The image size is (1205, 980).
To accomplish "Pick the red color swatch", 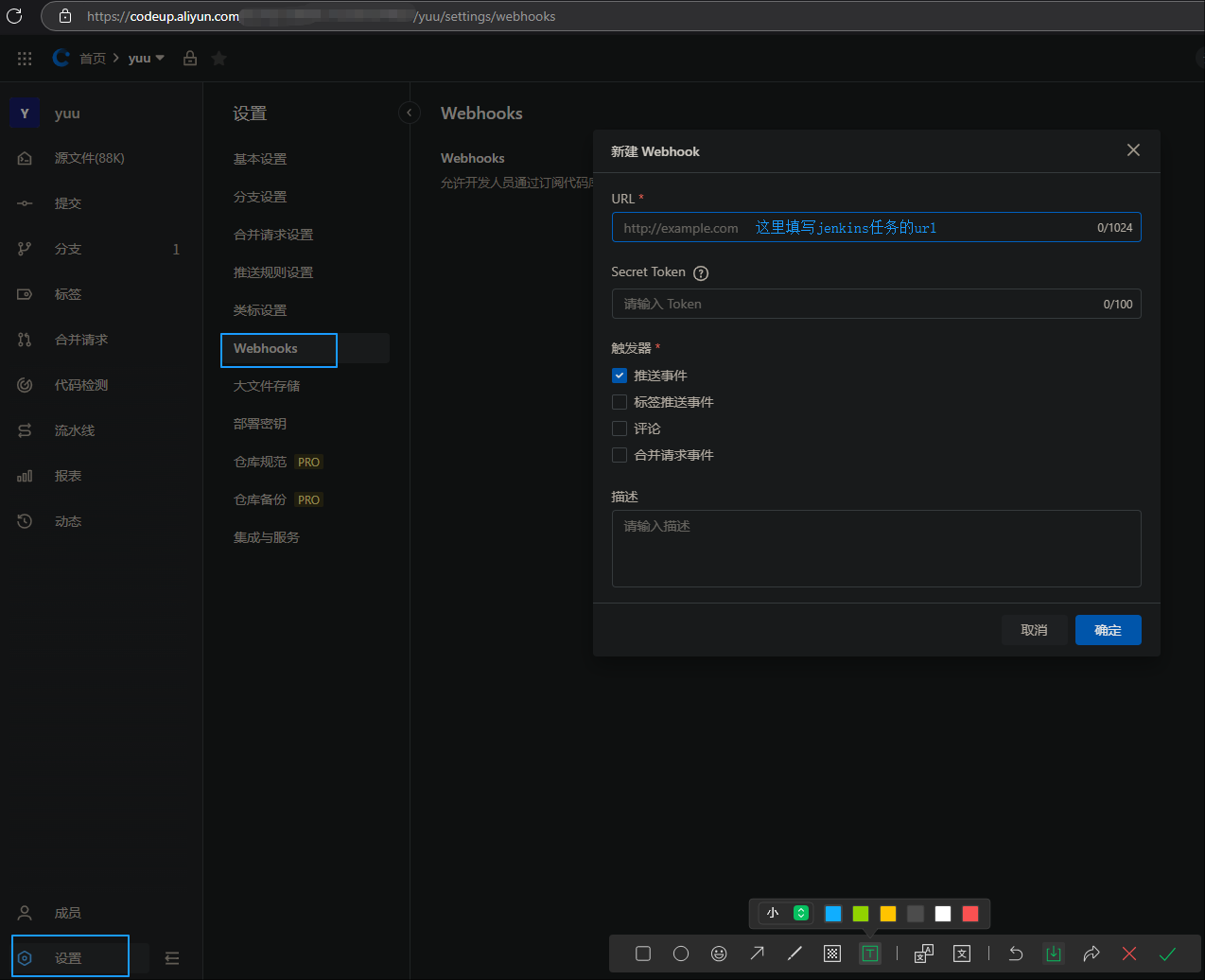I will (969, 913).
